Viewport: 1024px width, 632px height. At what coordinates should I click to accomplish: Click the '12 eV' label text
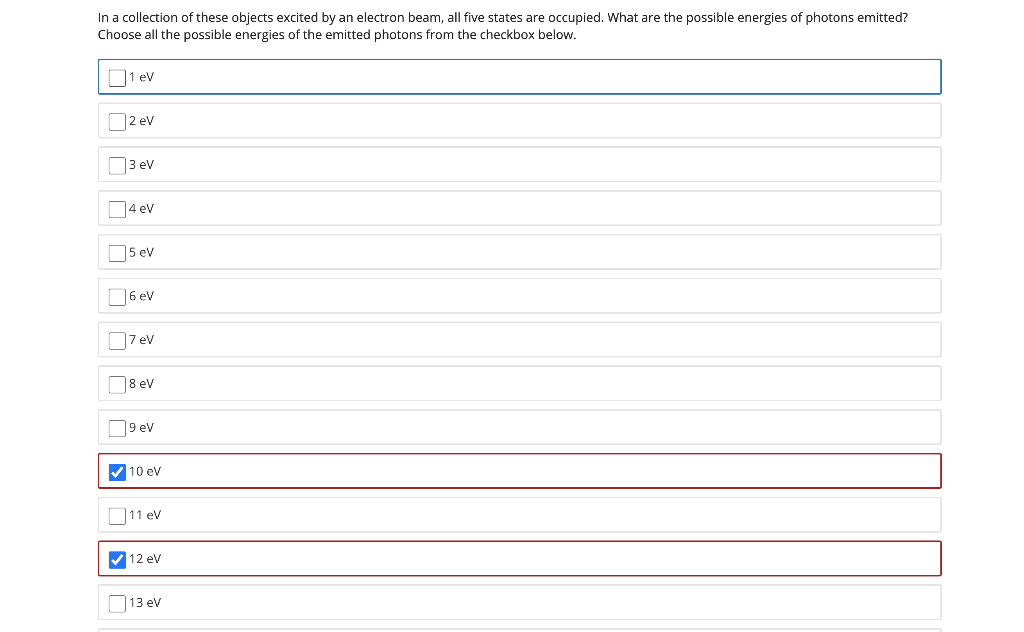pos(145,559)
